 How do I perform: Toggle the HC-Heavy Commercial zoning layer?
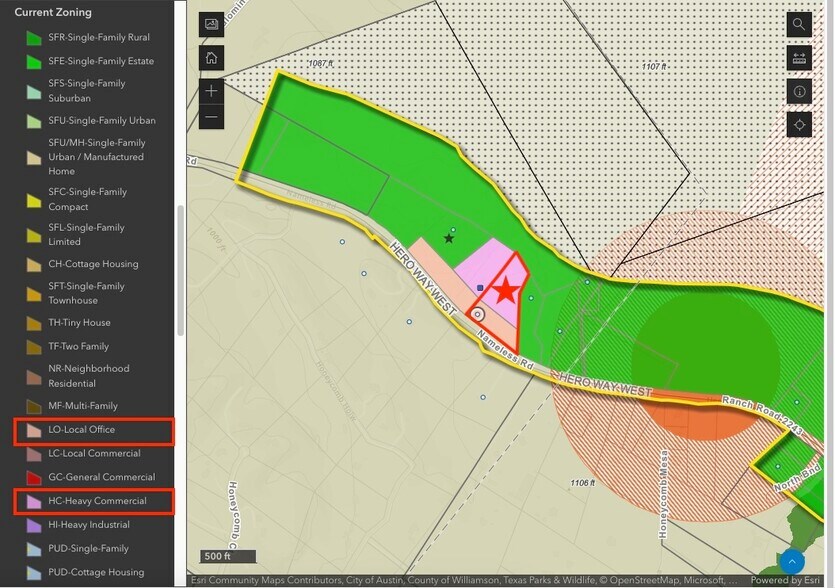93,501
